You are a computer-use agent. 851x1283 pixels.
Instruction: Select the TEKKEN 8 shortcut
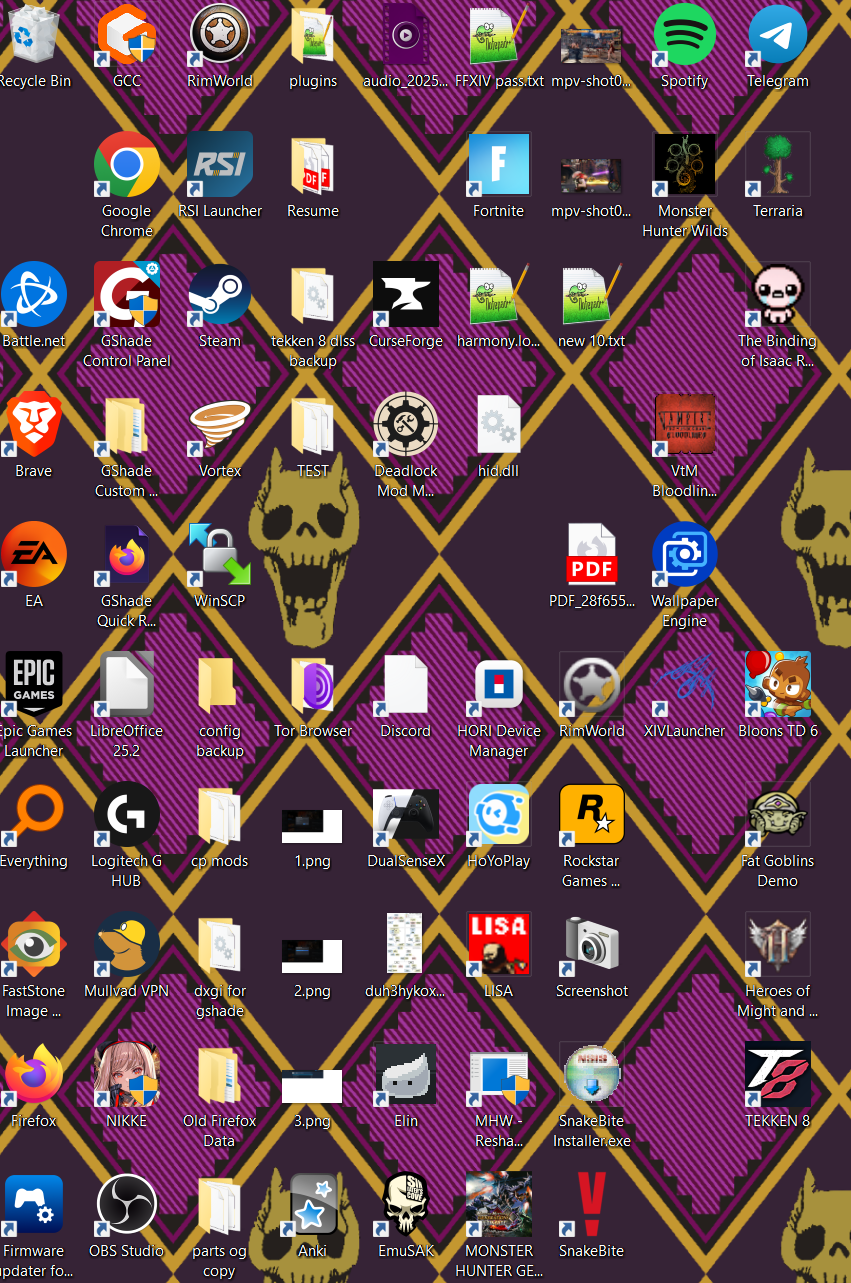tap(778, 1075)
